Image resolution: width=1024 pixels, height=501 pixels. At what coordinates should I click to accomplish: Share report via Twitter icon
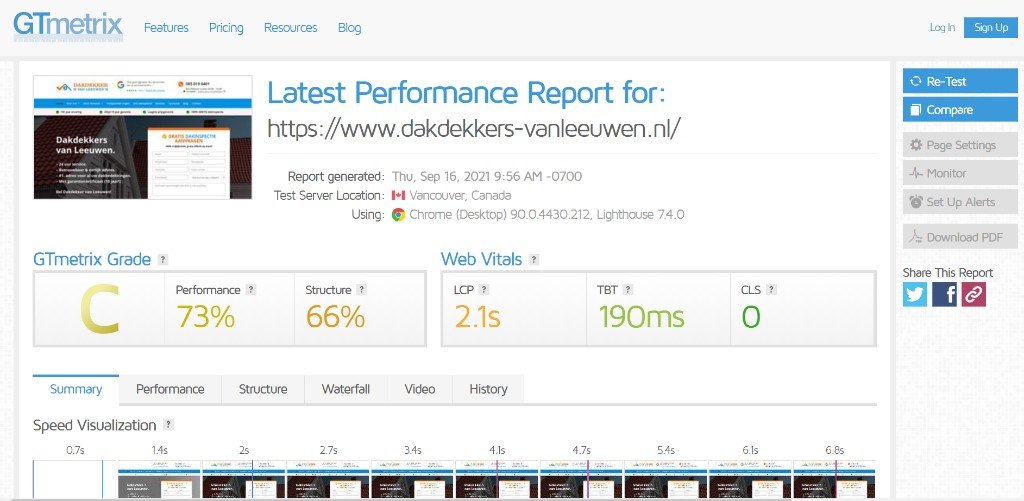coord(915,295)
